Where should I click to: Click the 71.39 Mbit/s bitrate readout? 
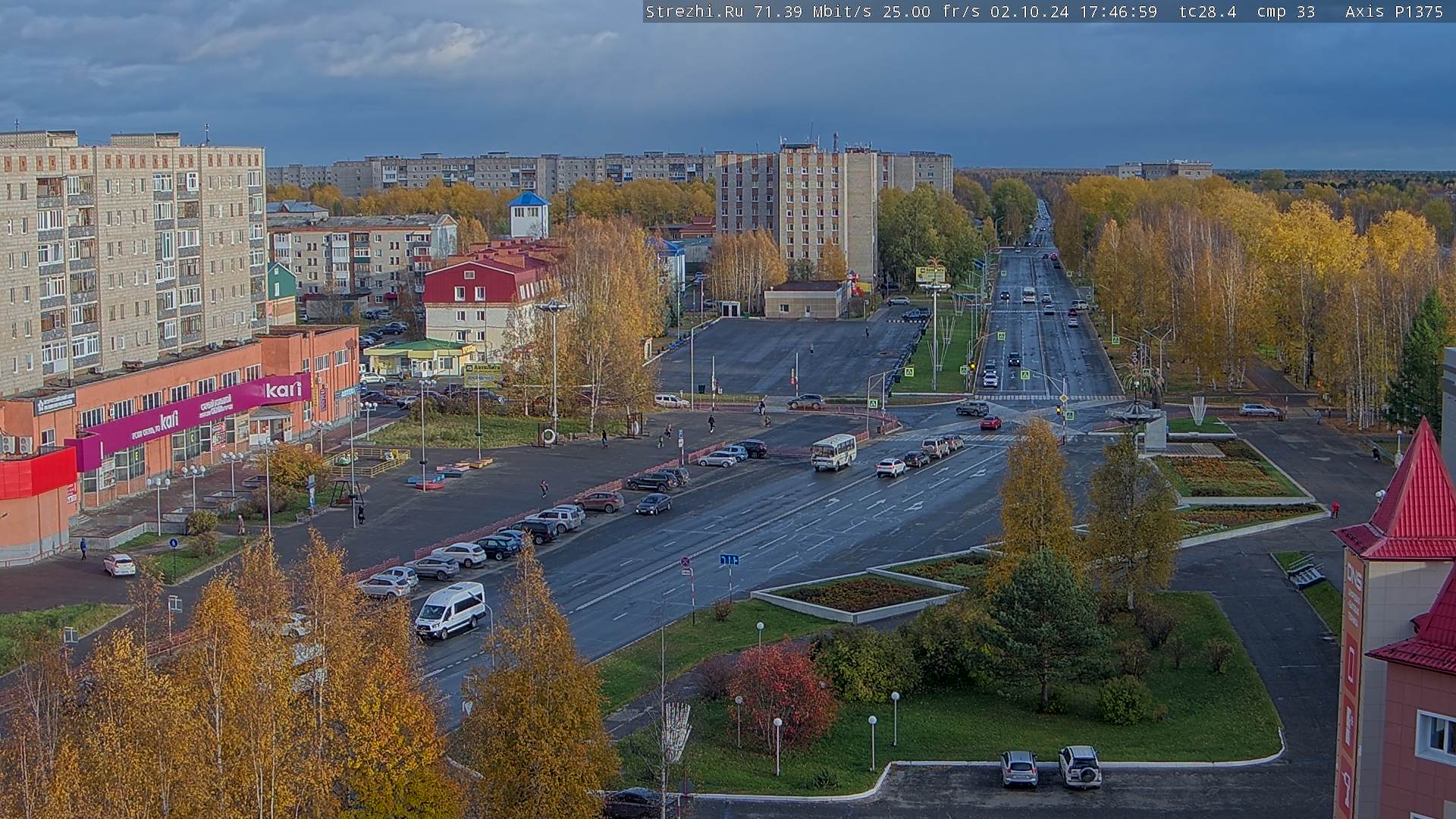click(811, 11)
